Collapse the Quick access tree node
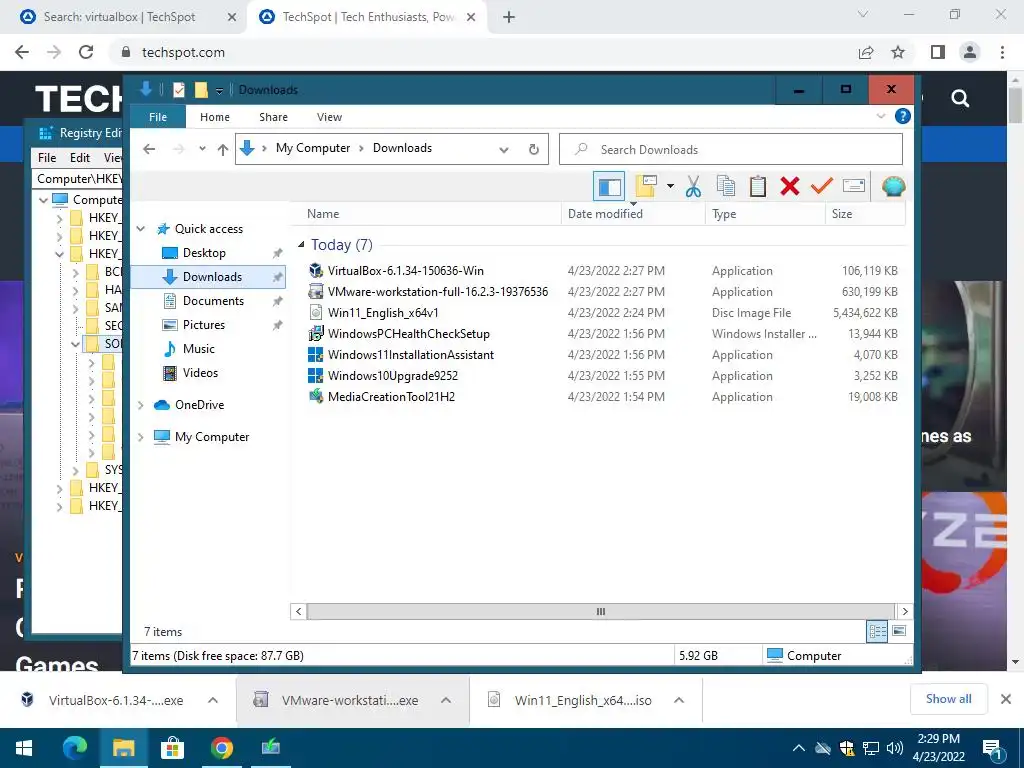This screenshot has width=1024, height=768. (x=140, y=229)
